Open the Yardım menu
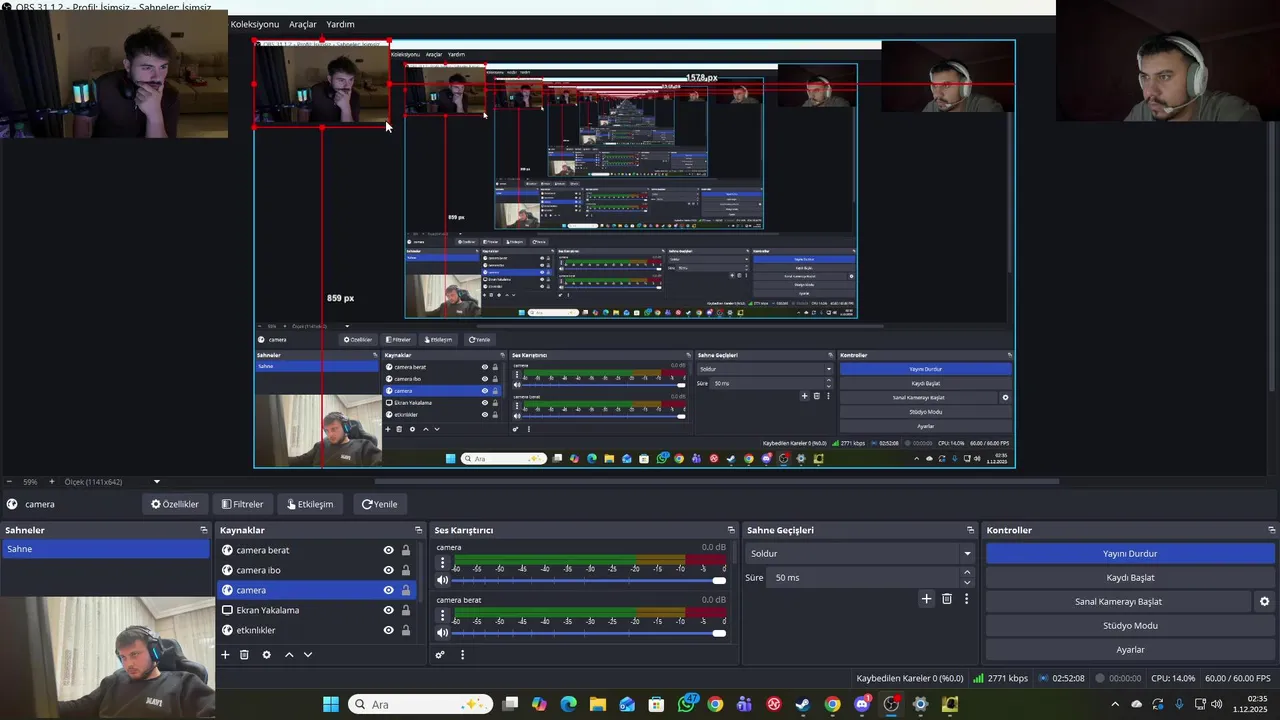This screenshot has height=720, width=1280. click(340, 24)
